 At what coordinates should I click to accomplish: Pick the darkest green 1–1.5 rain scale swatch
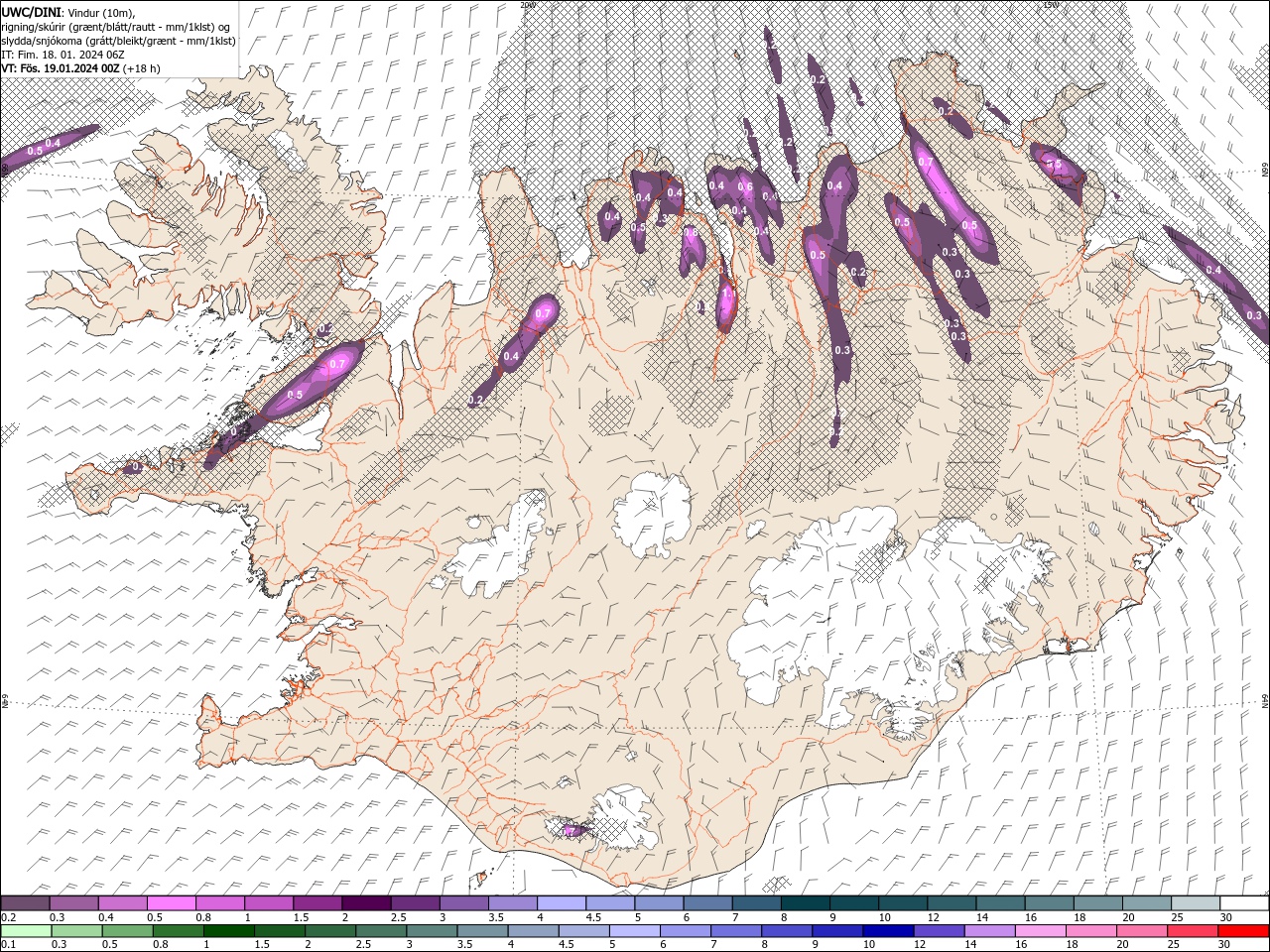(228, 931)
